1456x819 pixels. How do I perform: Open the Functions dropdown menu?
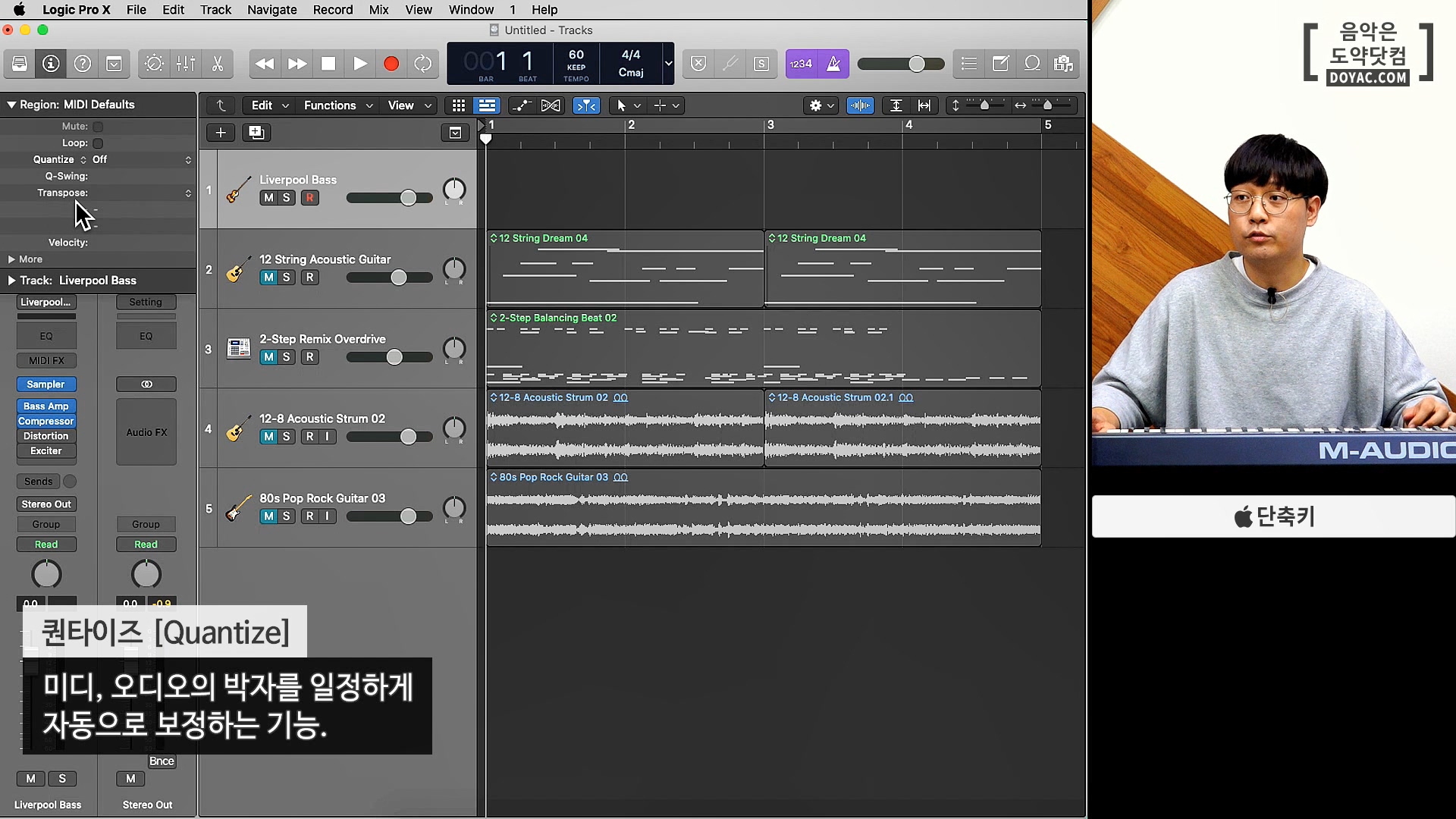tap(337, 105)
